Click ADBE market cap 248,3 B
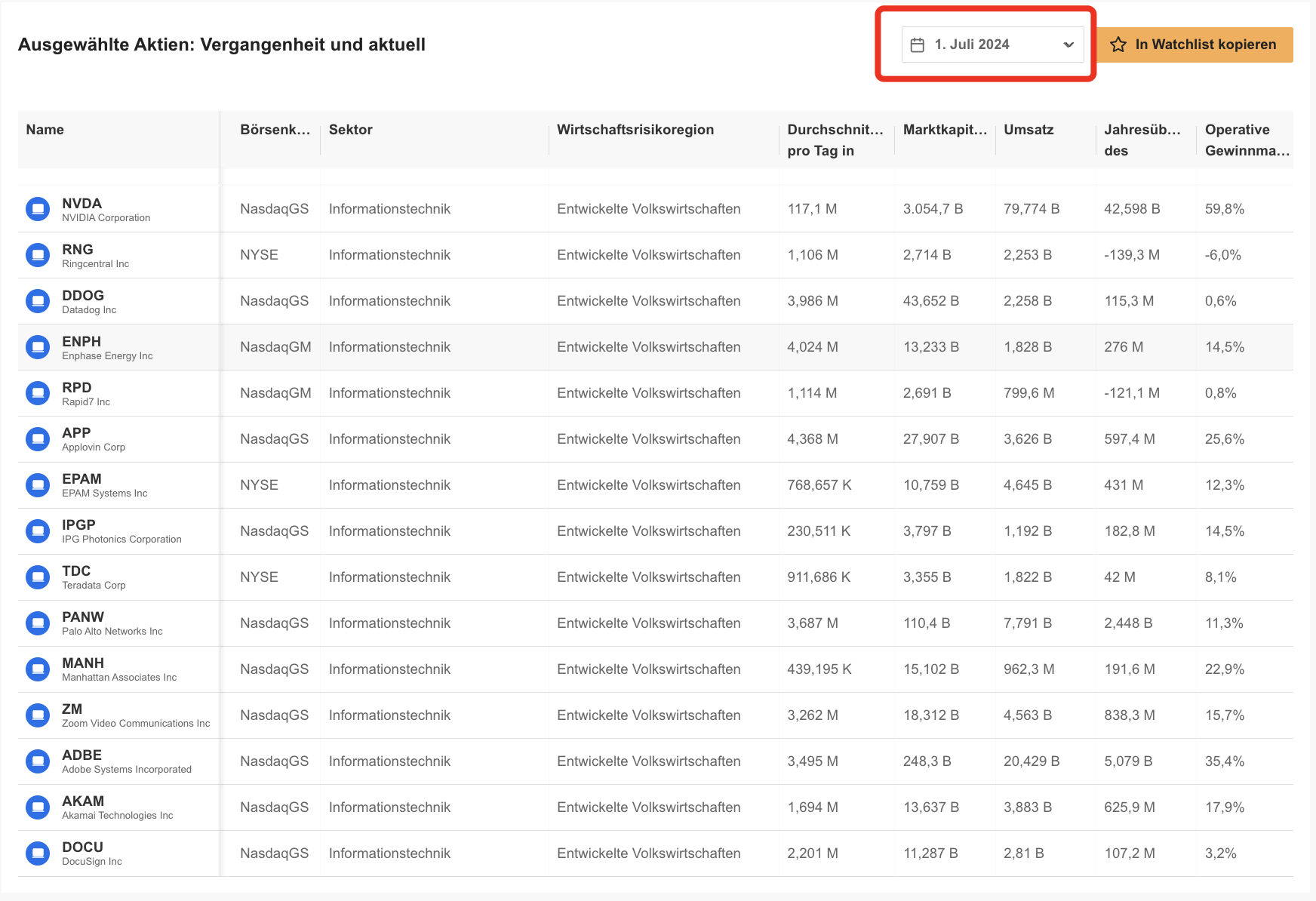 click(x=927, y=761)
